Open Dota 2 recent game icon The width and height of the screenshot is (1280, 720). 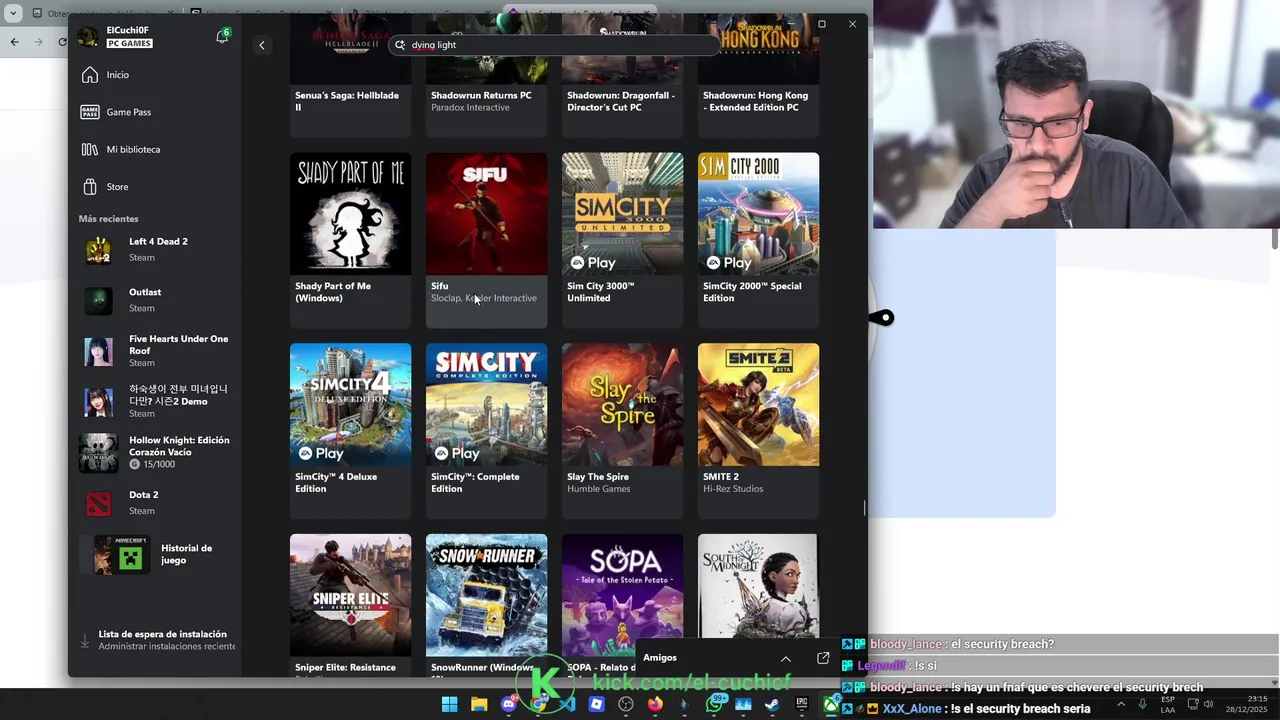click(x=98, y=503)
